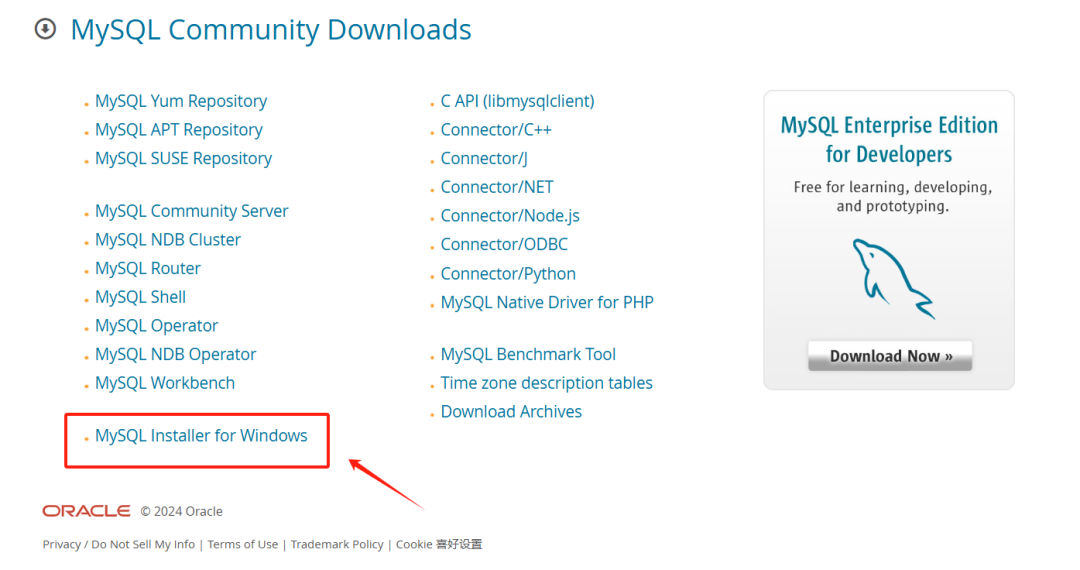The height and width of the screenshot is (570, 1080).
Task: Open Download Archives link
Action: click(x=511, y=412)
